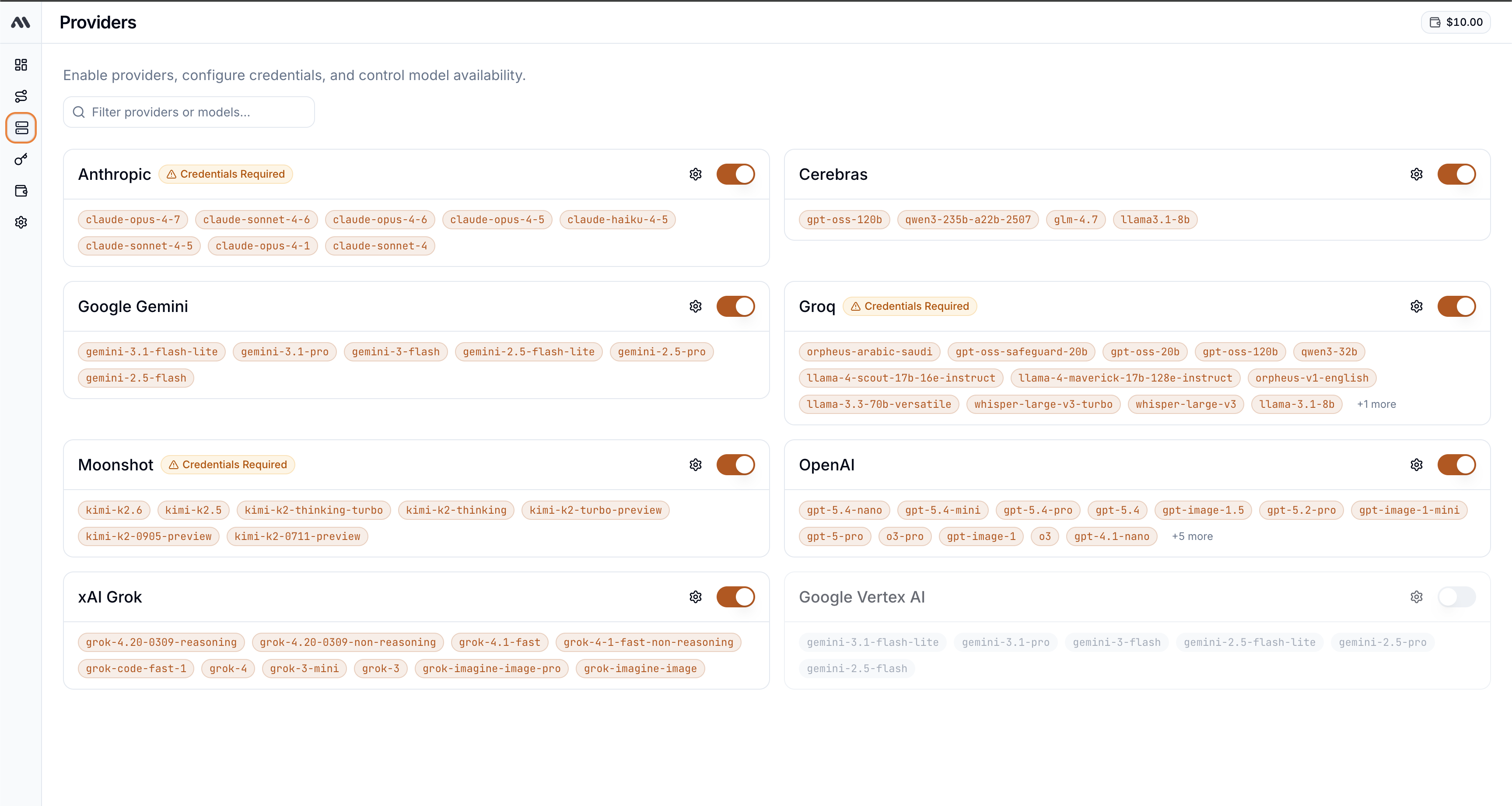Disable the xAI Grok toggle

735,597
